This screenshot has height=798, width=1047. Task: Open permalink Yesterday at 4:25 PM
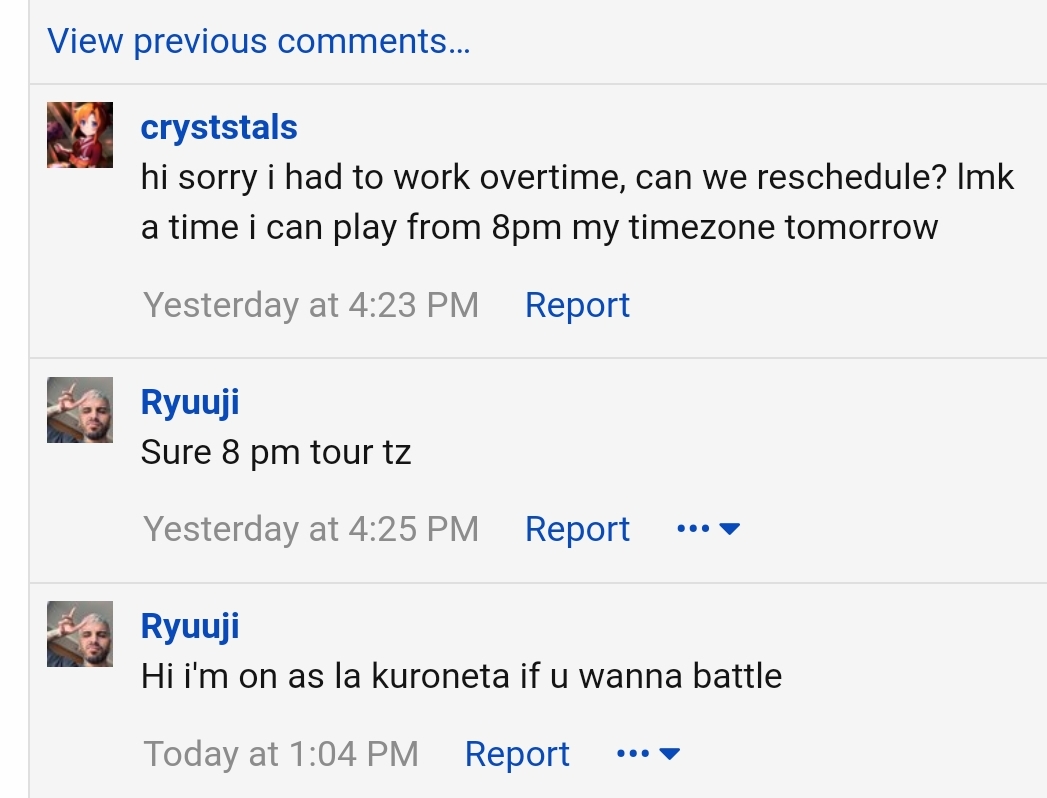click(x=311, y=528)
